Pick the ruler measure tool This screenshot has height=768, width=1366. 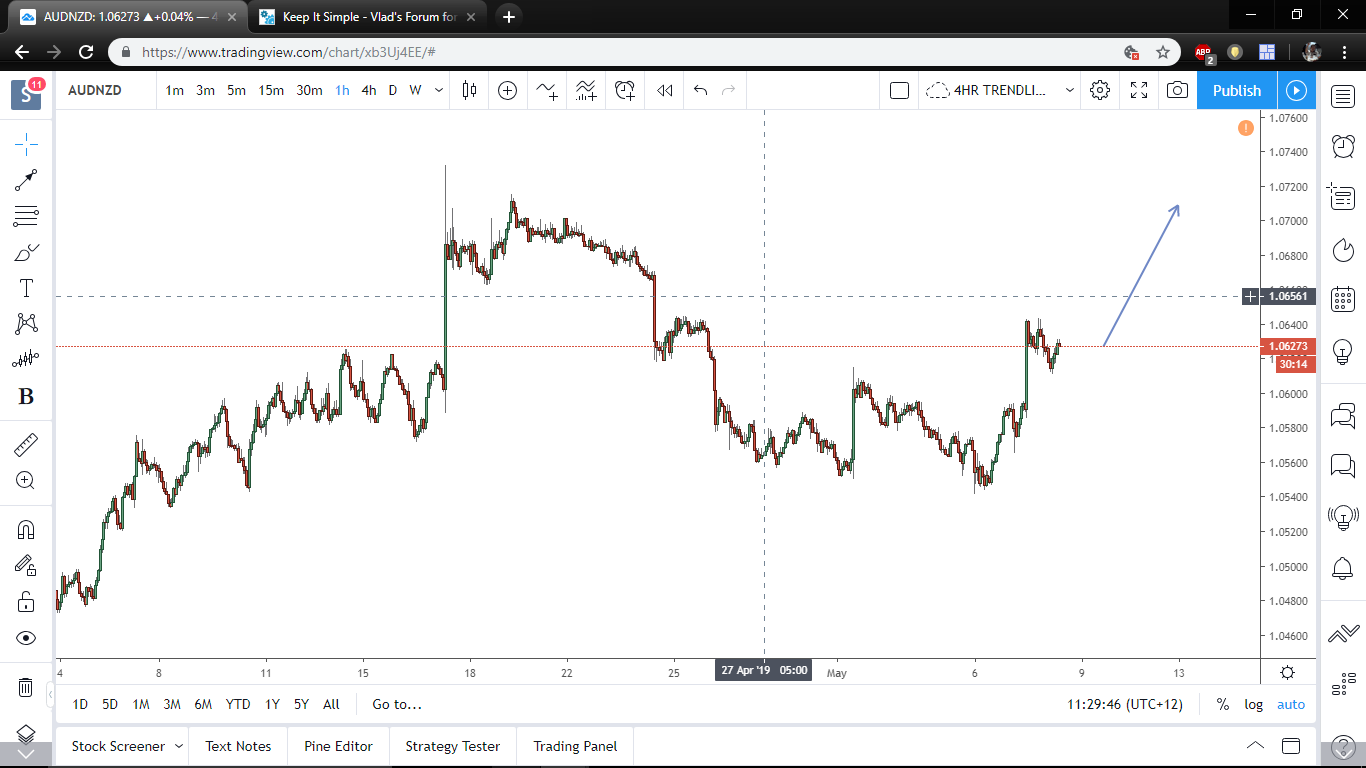26,445
